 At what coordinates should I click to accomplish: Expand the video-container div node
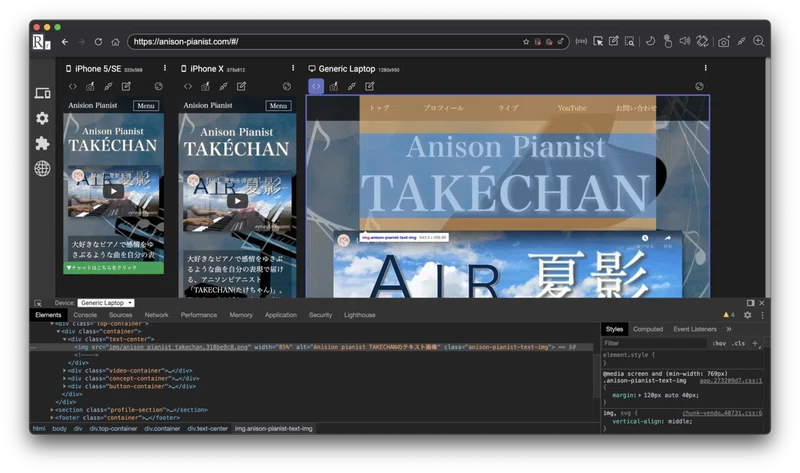[x=64, y=370]
